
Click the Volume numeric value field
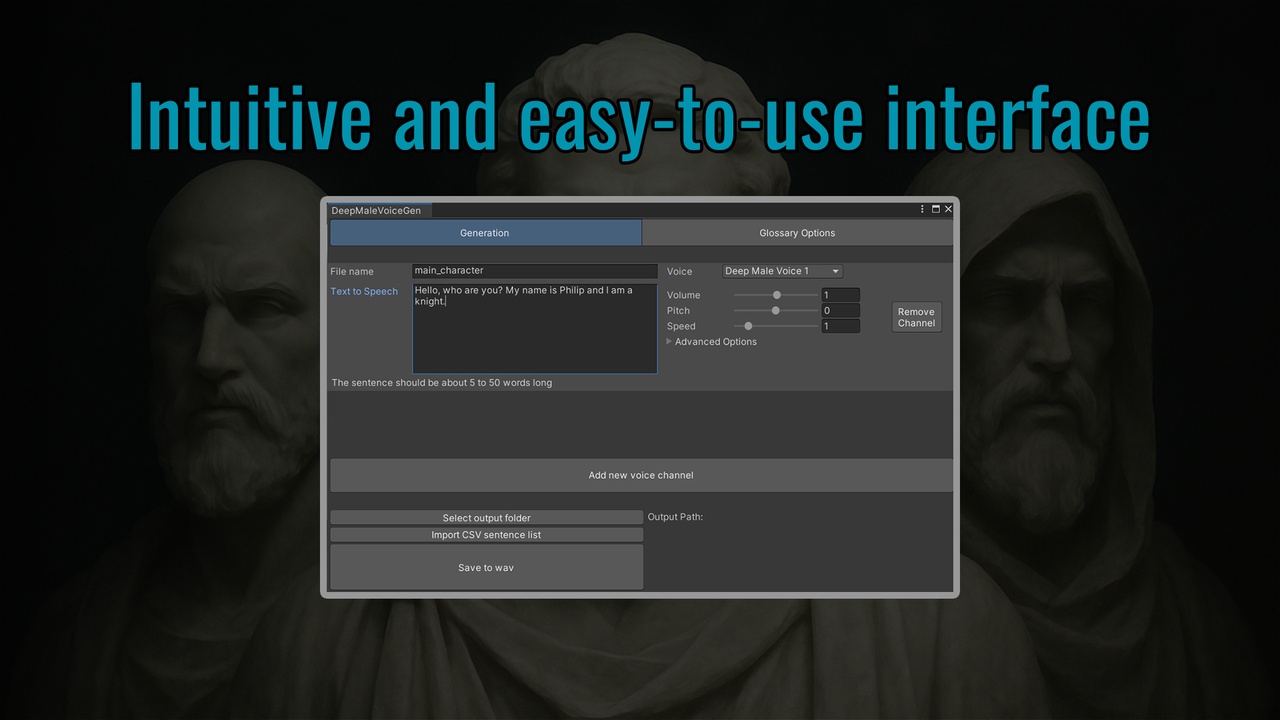click(x=840, y=295)
